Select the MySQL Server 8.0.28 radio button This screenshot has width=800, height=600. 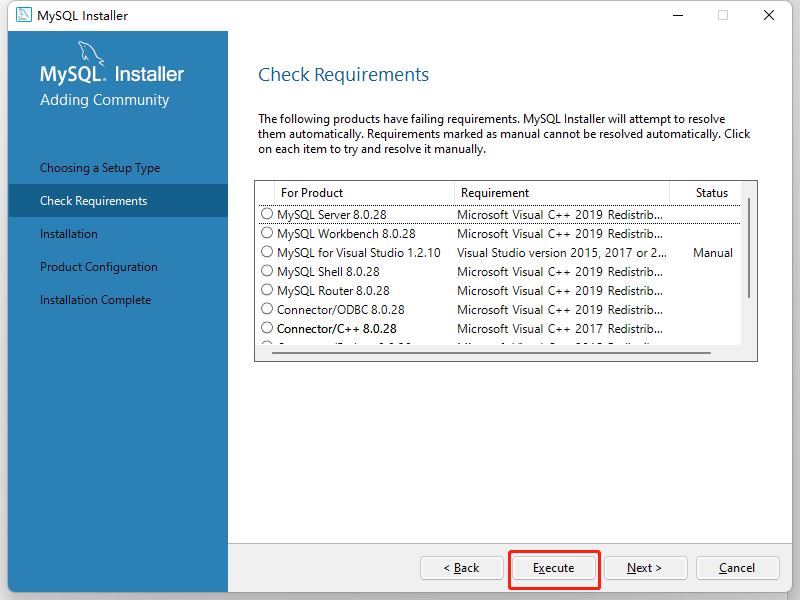click(267, 214)
